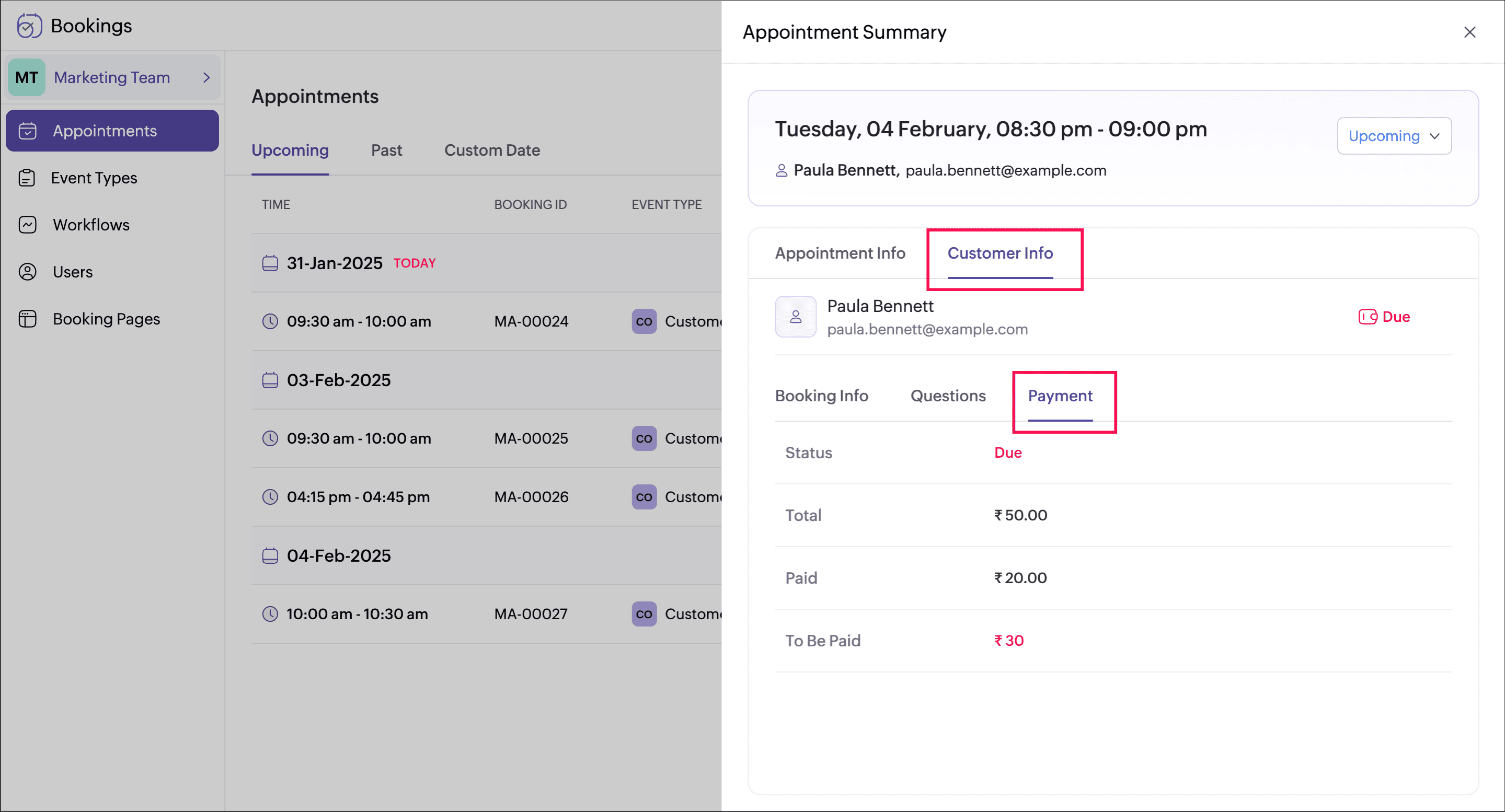Expand the Marketing Team workspace chevron
This screenshot has width=1505, height=812.
[x=206, y=77]
